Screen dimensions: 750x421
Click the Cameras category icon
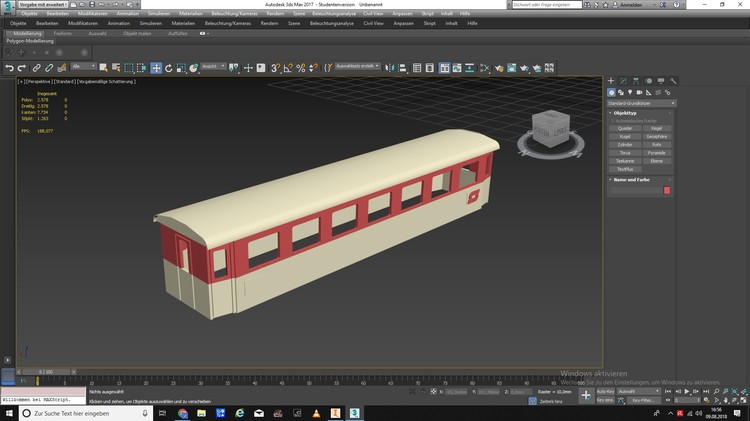coord(640,92)
